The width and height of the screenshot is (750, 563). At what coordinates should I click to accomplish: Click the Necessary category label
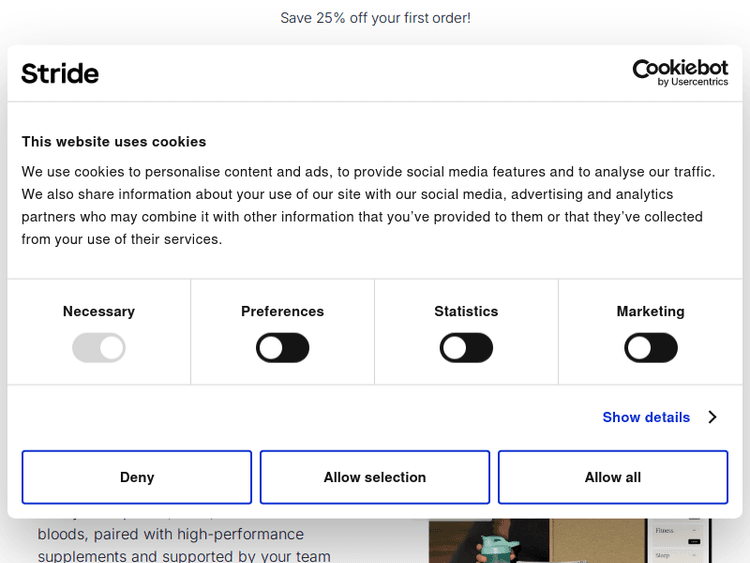(99, 311)
